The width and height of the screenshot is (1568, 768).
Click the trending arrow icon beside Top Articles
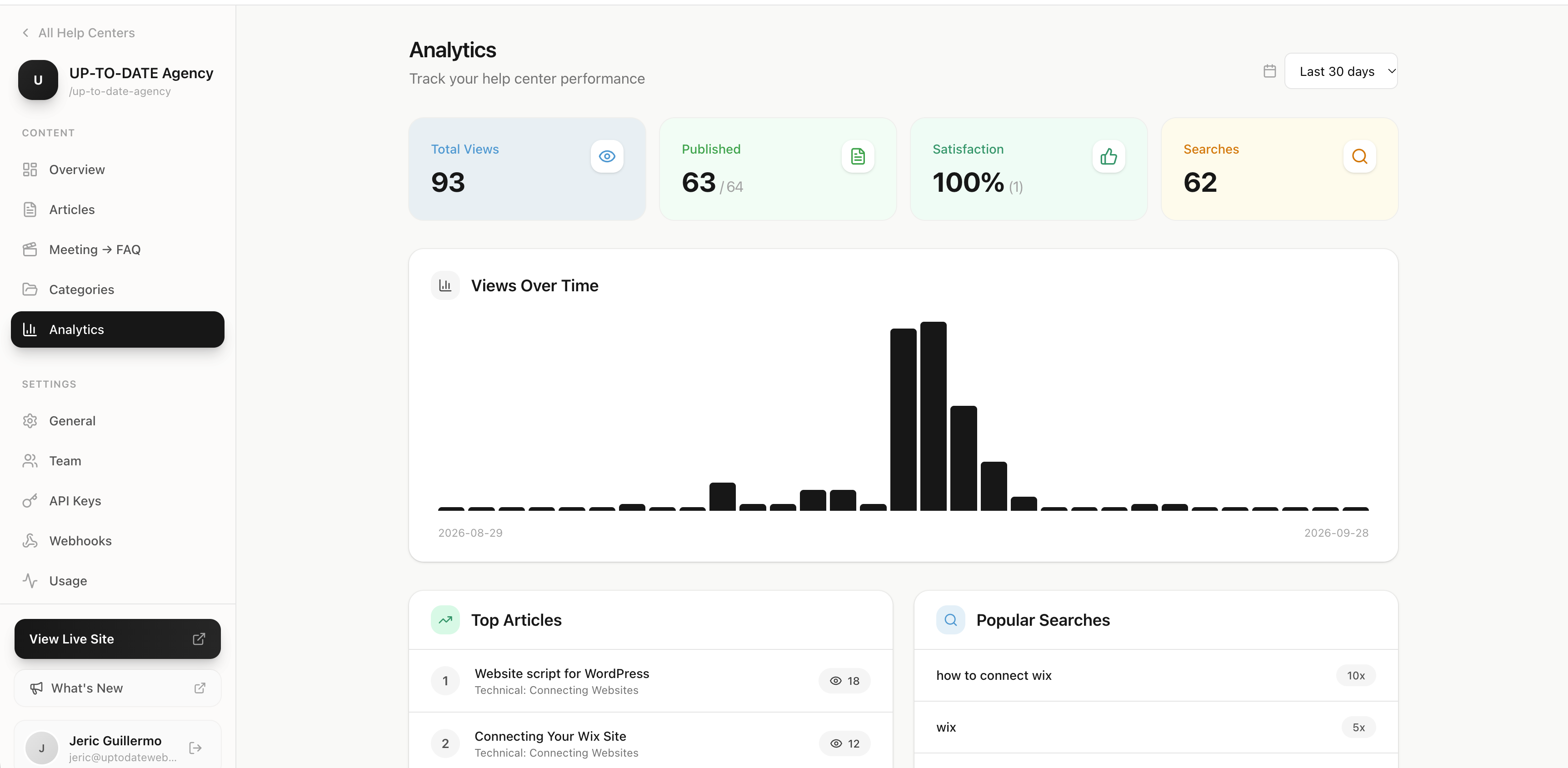click(445, 620)
